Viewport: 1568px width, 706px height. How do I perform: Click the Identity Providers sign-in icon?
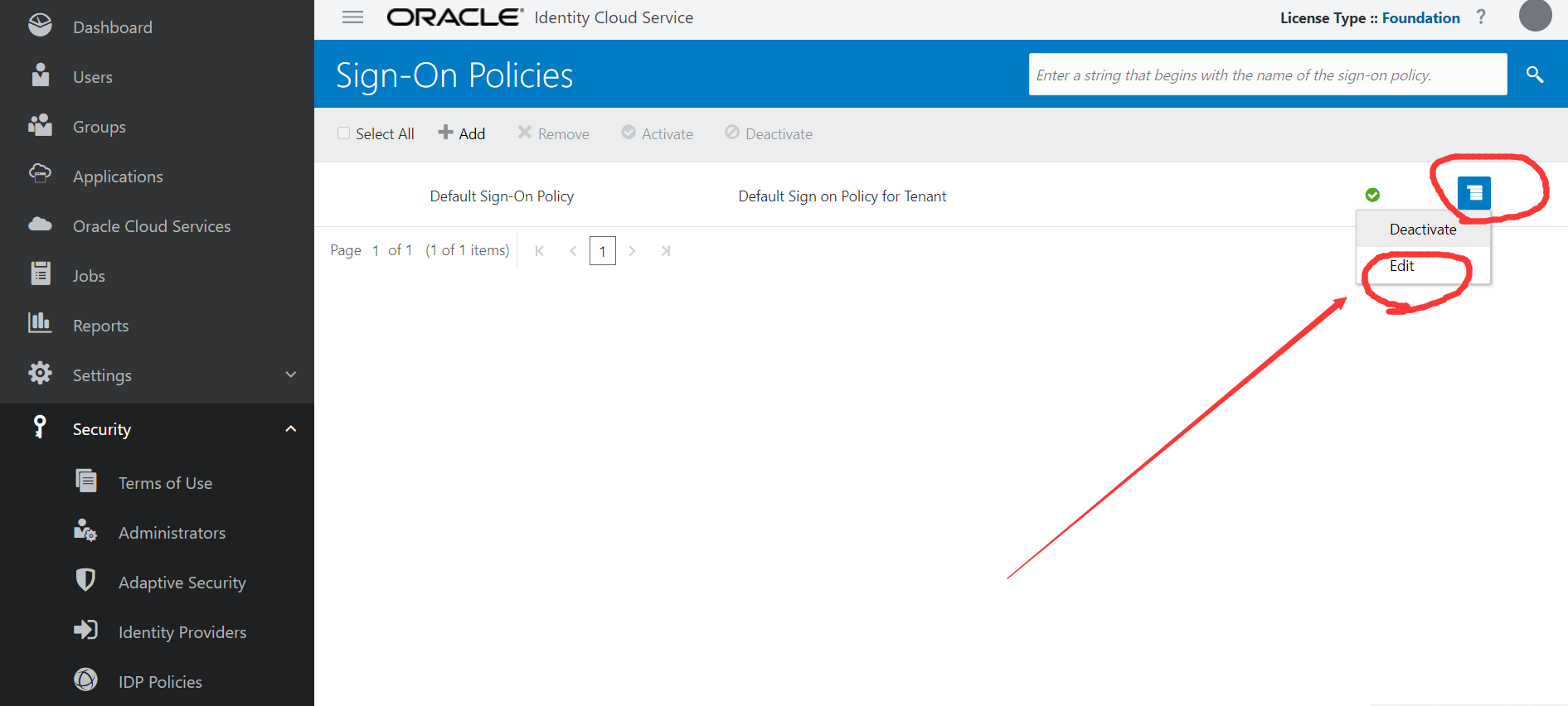[85, 630]
